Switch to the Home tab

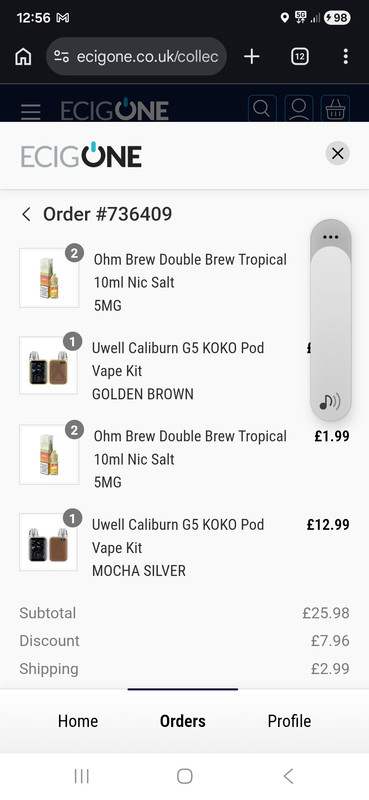coord(78,721)
